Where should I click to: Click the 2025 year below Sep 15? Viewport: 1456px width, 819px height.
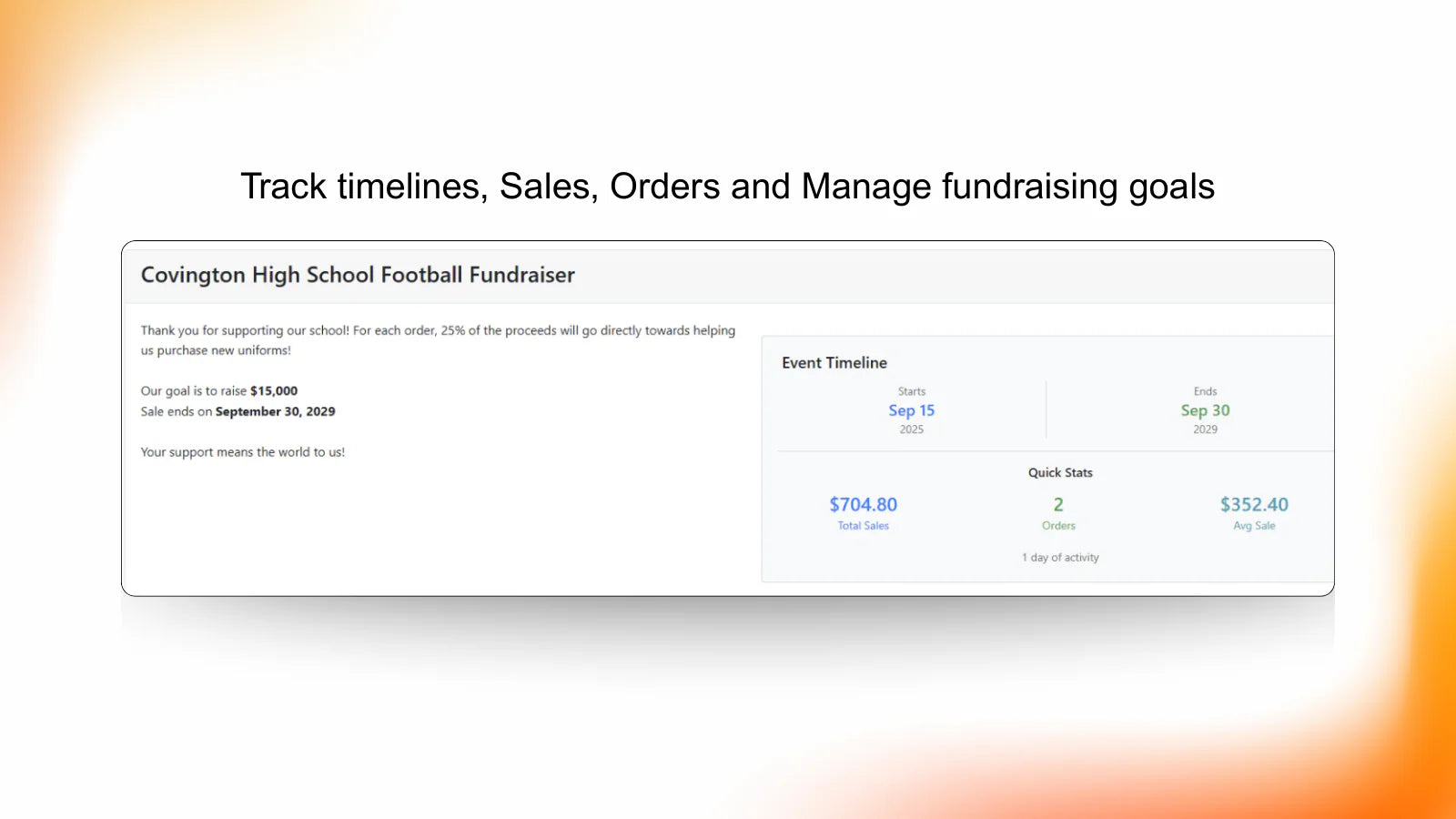pyautogui.click(x=911, y=429)
